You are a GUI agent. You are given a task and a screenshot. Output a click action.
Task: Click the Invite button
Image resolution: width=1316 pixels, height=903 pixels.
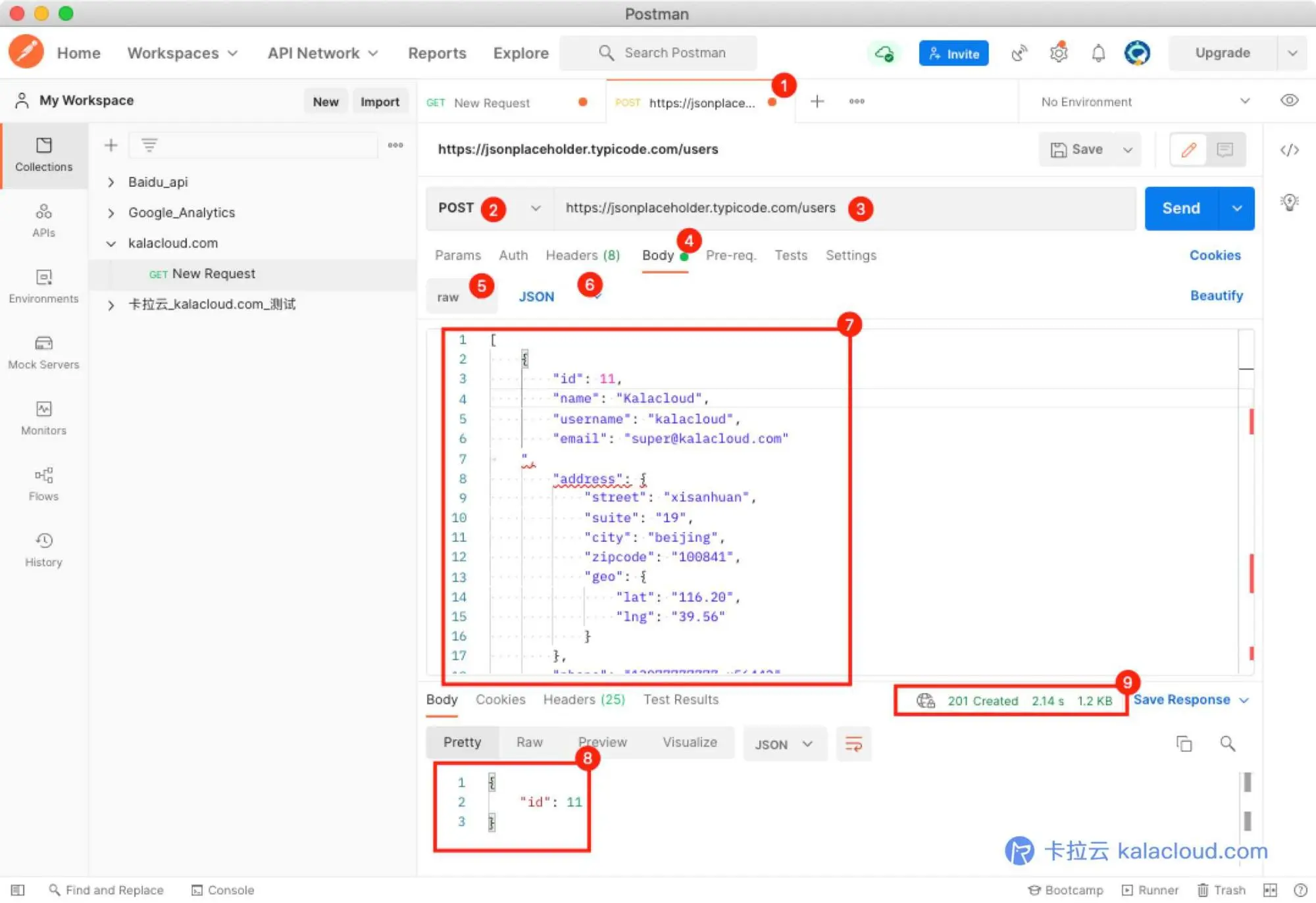click(953, 53)
